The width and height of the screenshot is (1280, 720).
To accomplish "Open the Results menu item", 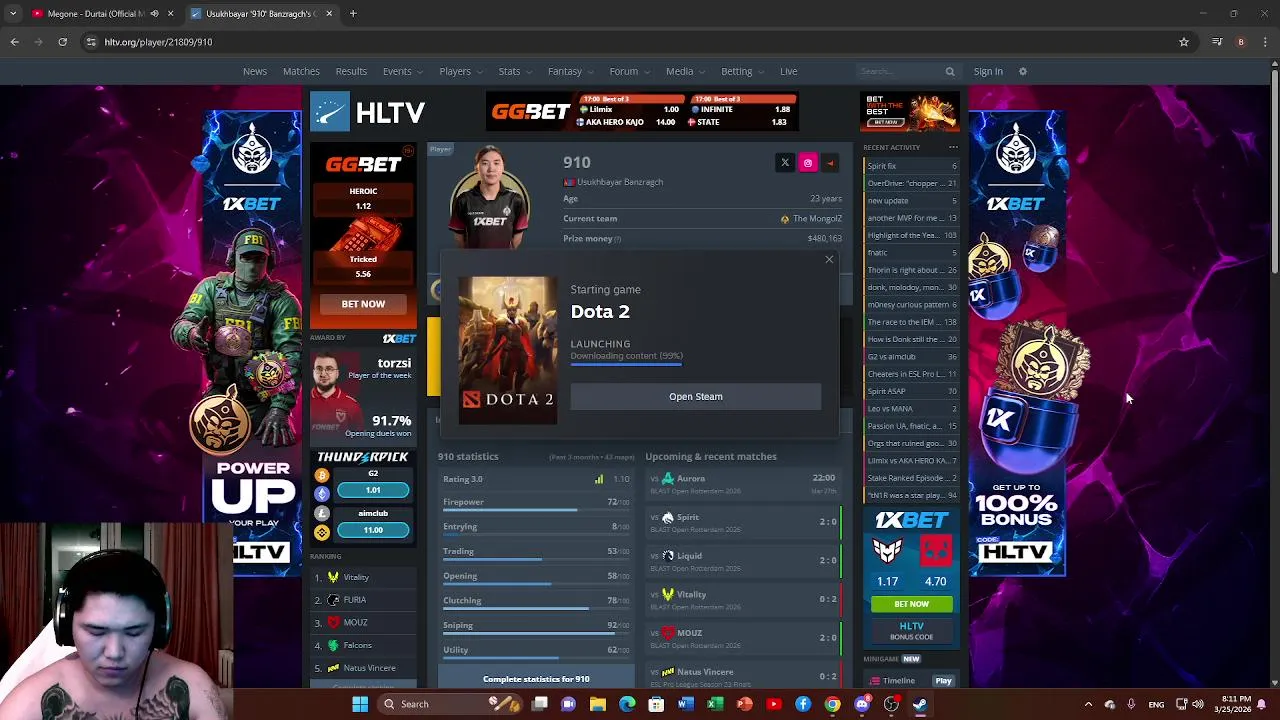I will pos(351,71).
